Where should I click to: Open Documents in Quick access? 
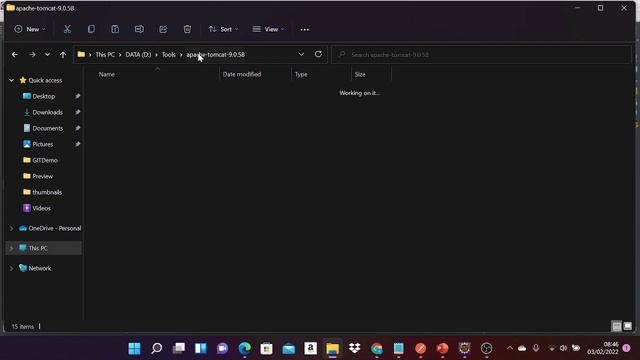point(47,128)
